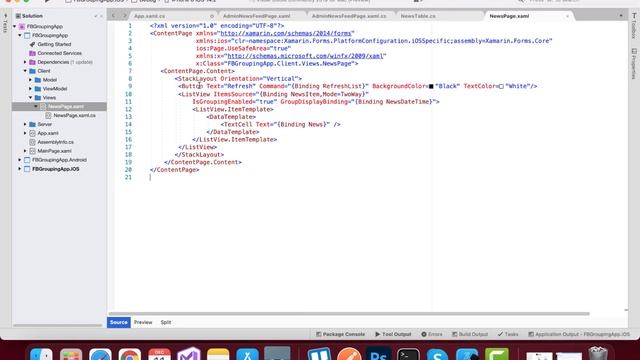The image size is (640, 360).
Task: Click line number 21 in the gutter
Action: (x=128, y=177)
